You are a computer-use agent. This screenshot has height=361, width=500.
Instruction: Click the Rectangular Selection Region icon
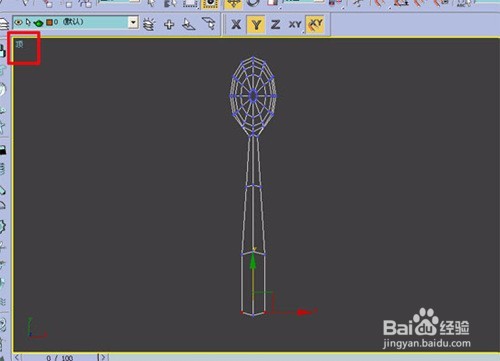click(190, 3)
